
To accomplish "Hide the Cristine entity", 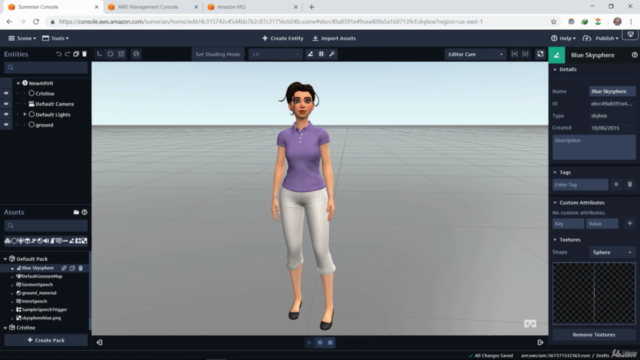I will (6, 93).
